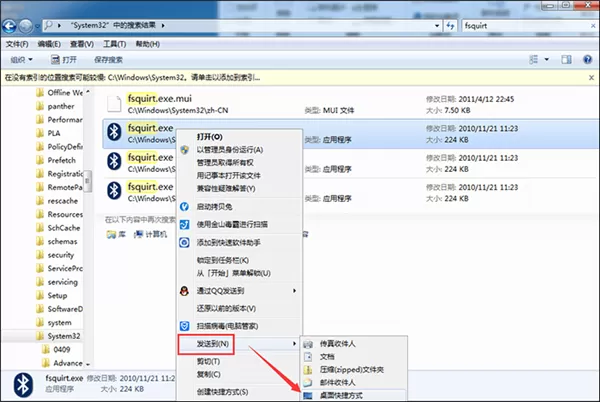Click the blue help icon
Viewport: 600px width, 402px height.
587,60
